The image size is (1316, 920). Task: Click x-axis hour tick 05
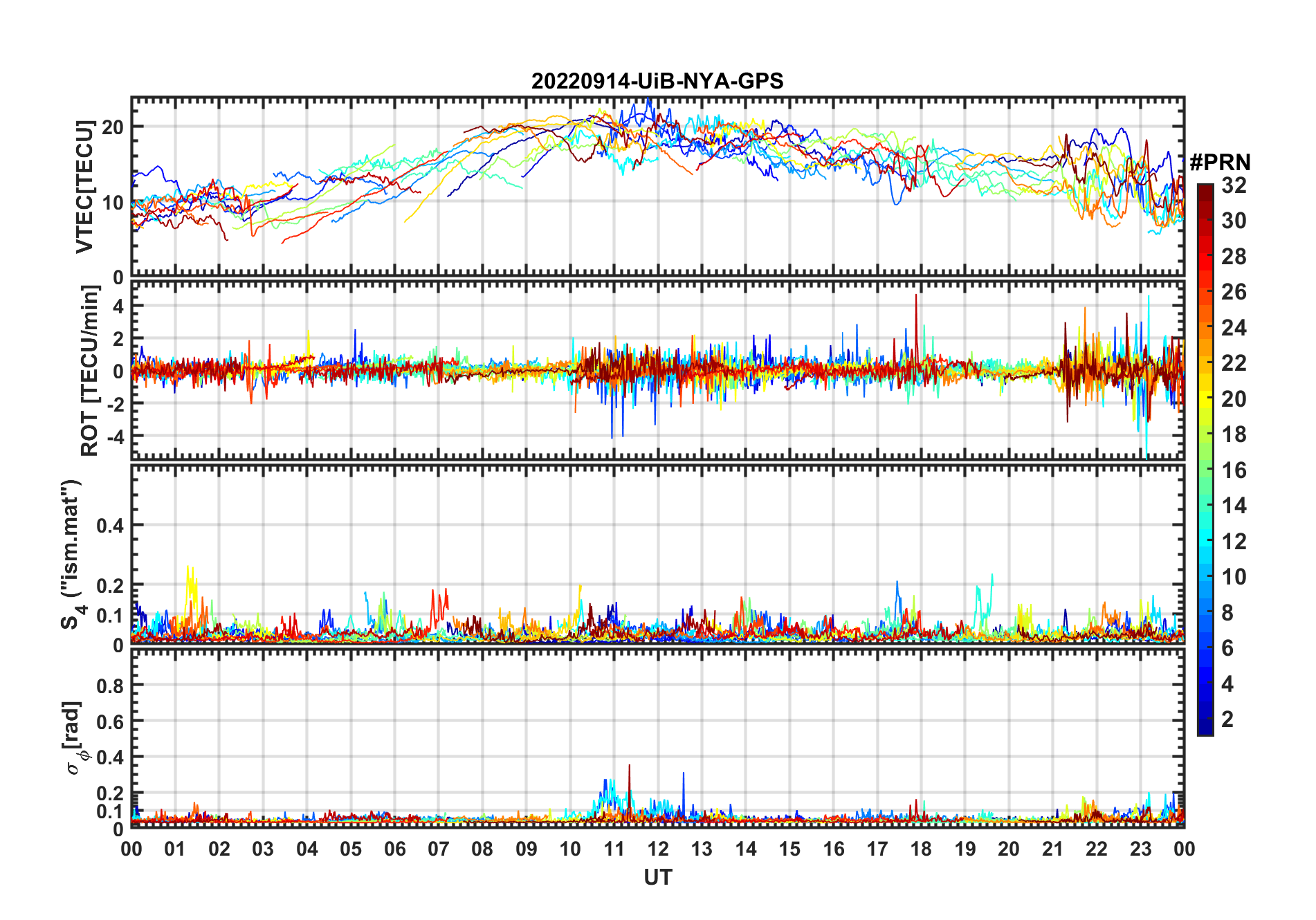[x=351, y=849]
